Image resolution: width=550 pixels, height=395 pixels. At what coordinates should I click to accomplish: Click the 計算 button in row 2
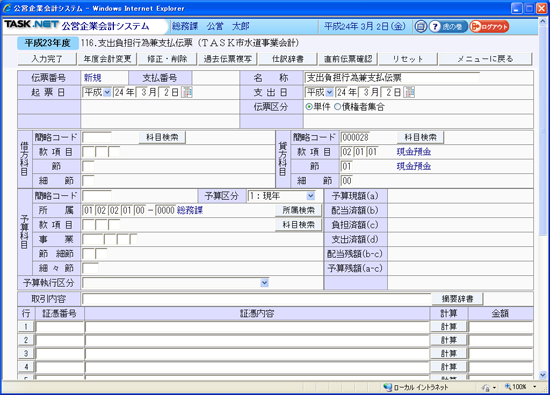(449, 340)
